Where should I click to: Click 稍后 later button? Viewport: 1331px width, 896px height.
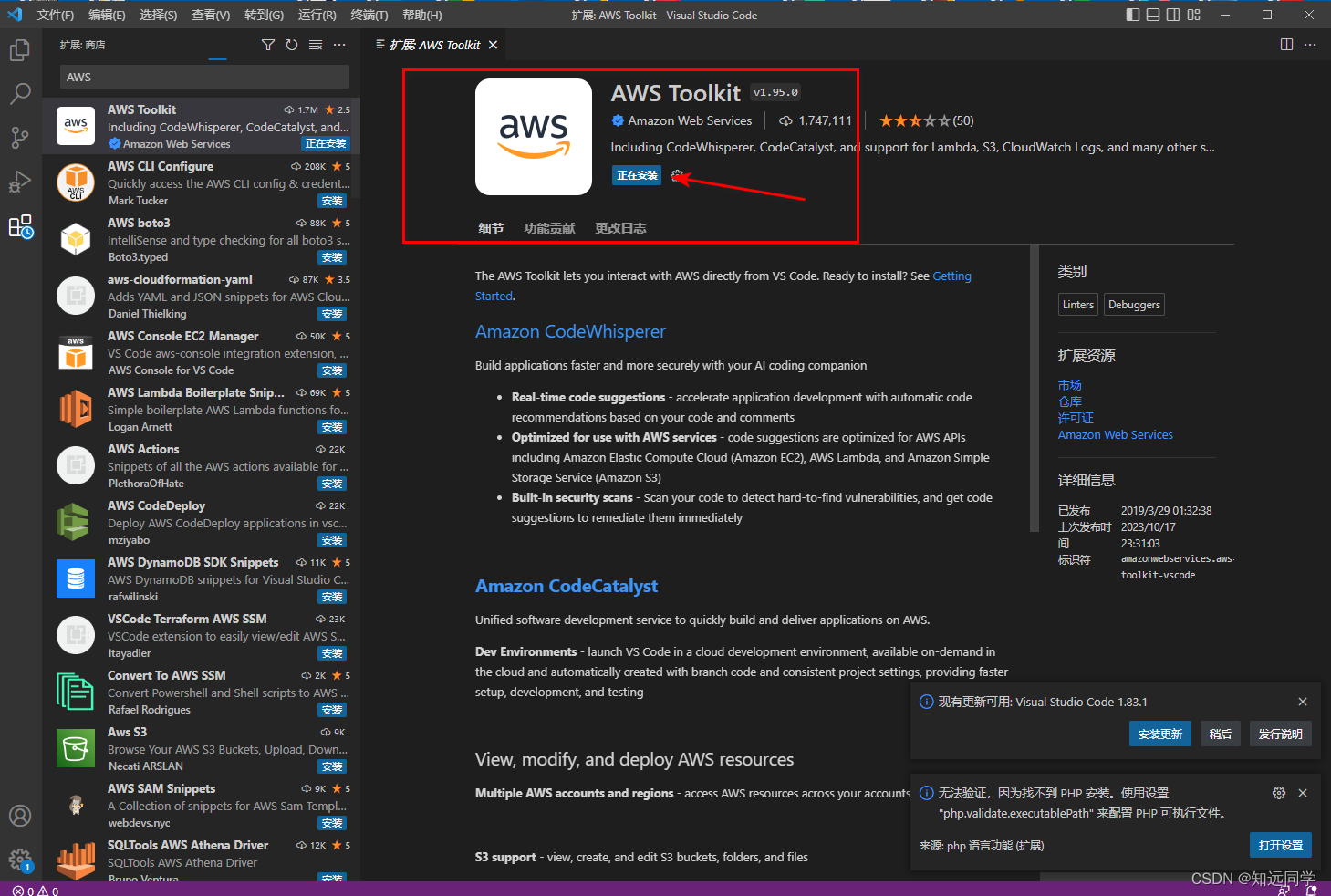[1220, 734]
